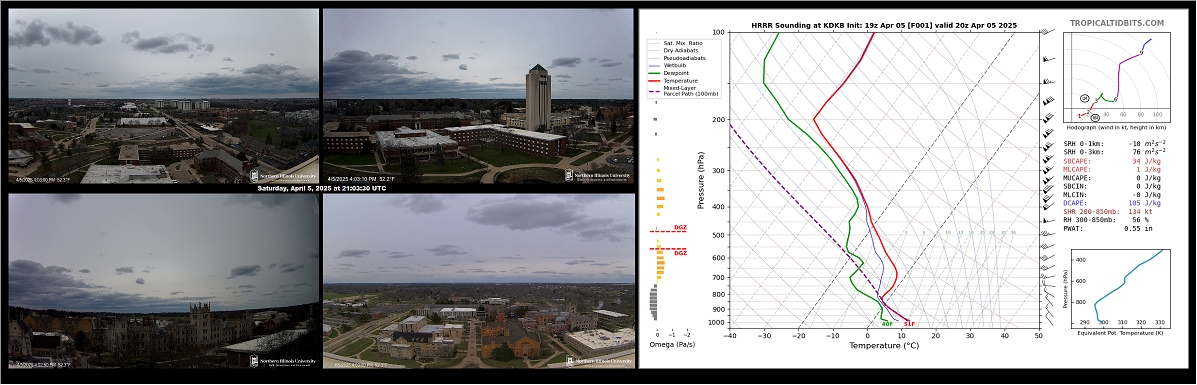Open the top-left webcam view
The height and width of the screenshot is (385, 1197).
[163, 95]
